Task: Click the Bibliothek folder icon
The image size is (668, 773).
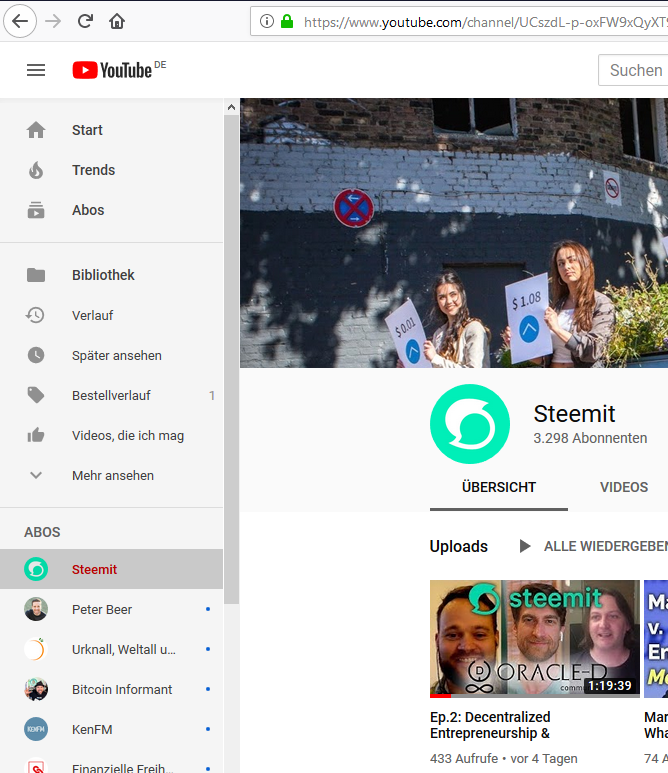Action: pos(36,275)
